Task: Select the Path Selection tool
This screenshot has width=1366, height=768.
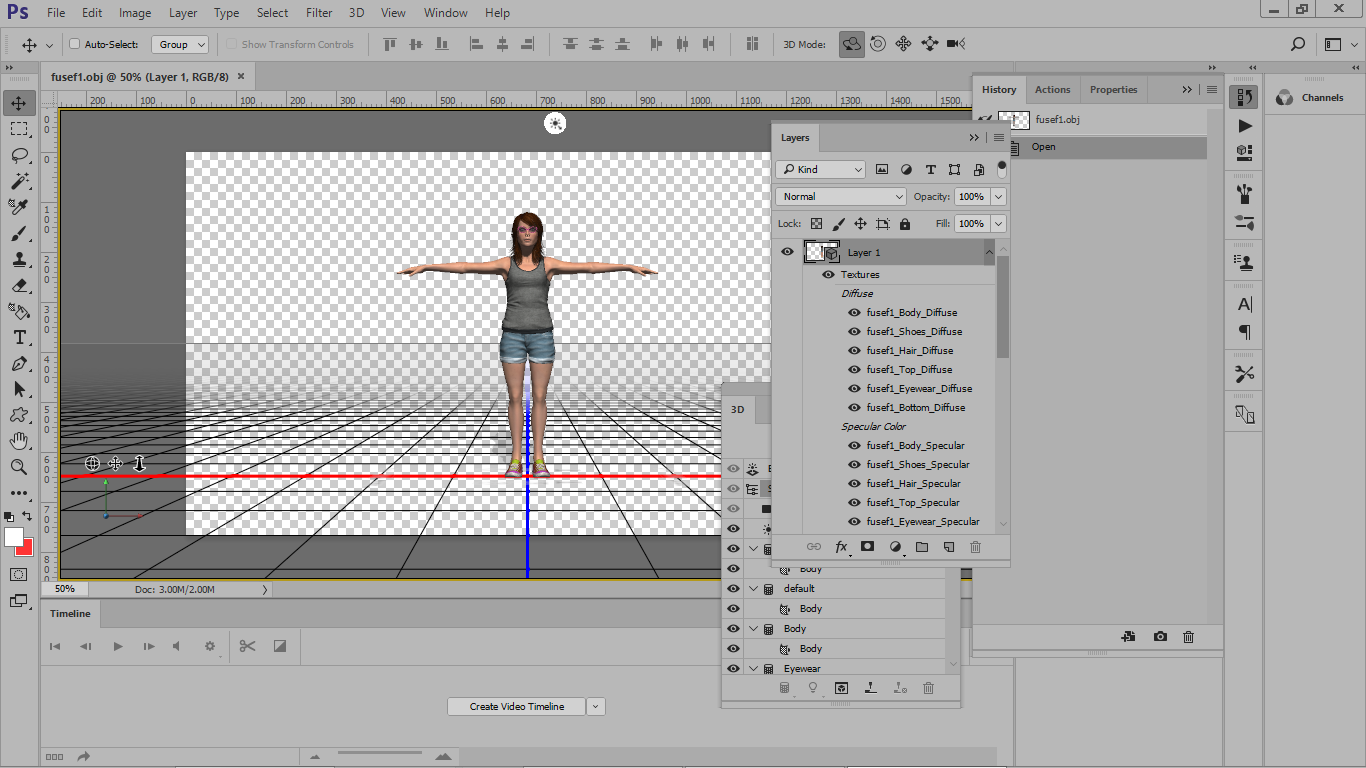Action: click(19, 389)
